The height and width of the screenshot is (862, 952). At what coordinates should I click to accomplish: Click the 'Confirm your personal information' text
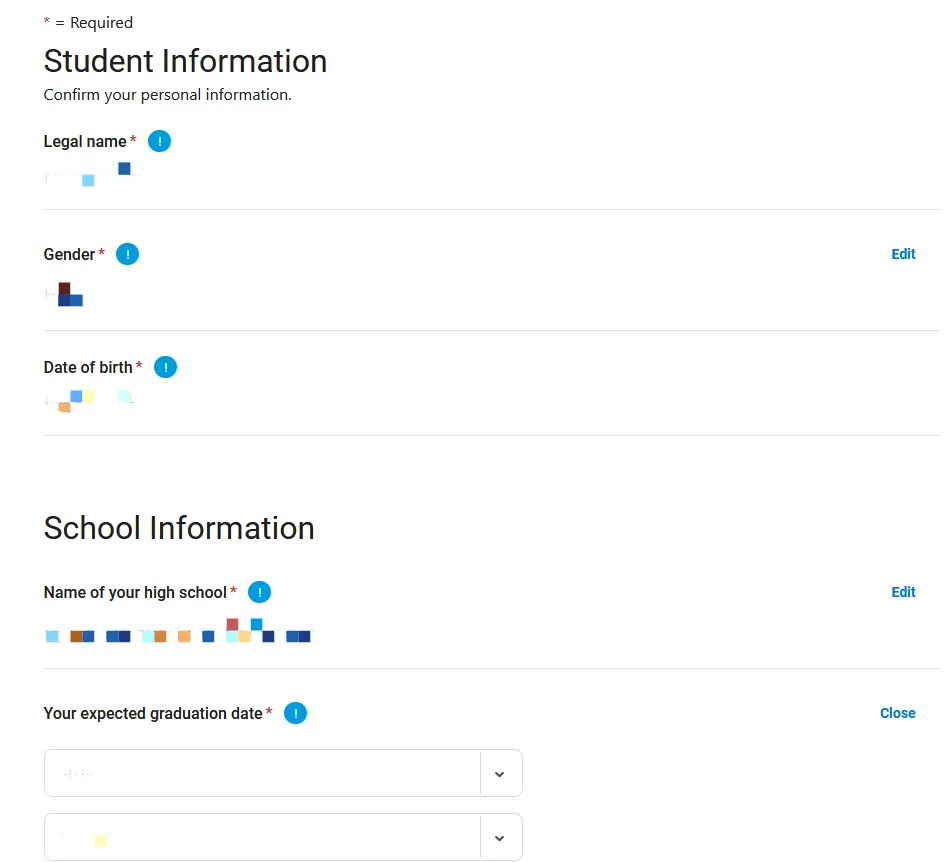pyautogui.click(x=167, y=96)
